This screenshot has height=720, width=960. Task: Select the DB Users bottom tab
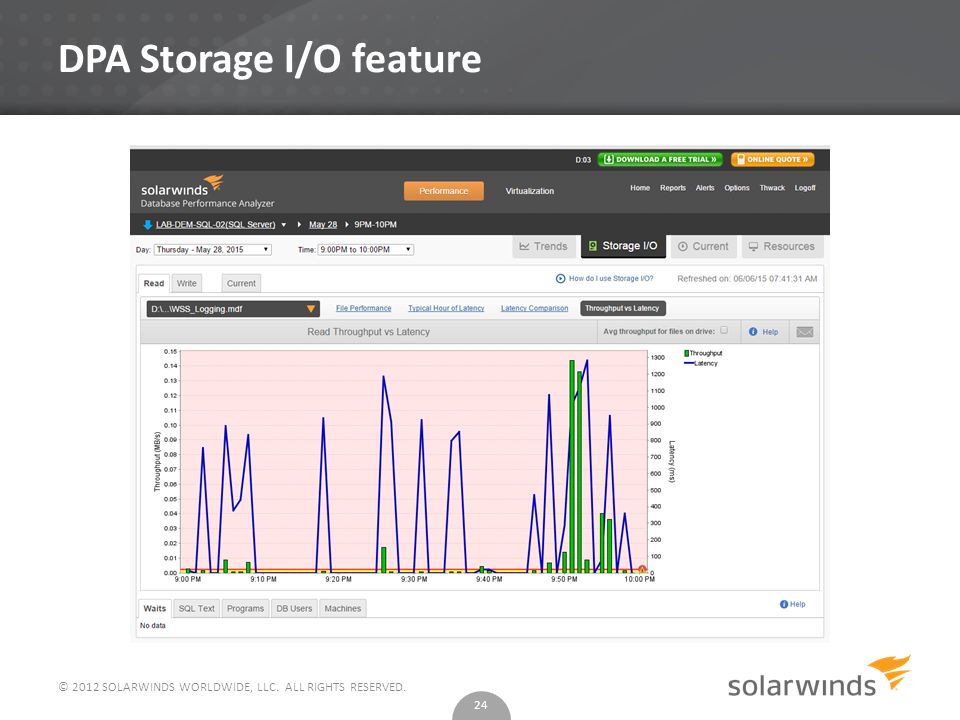point(294,609)
